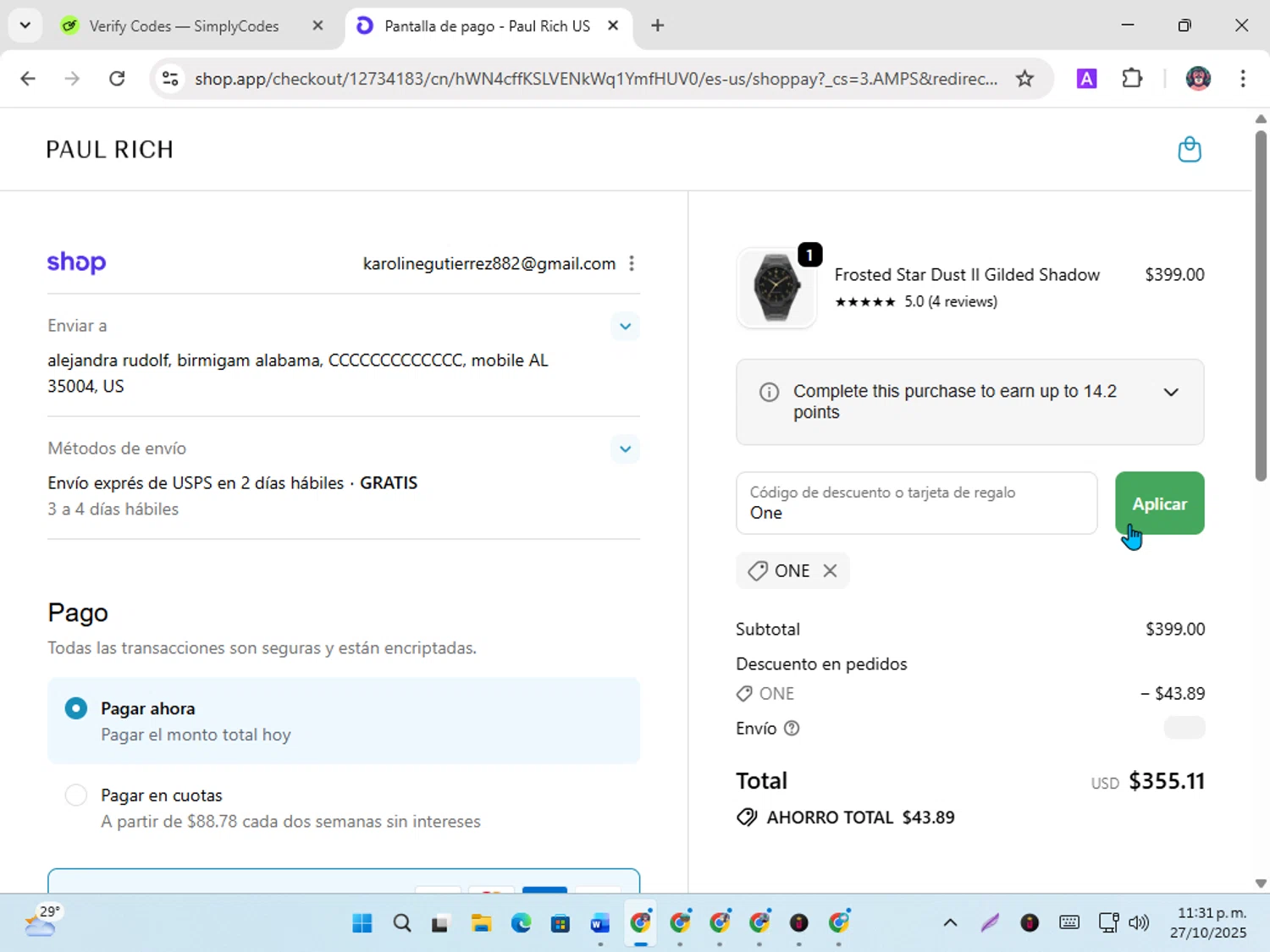Open the tab search dropdown arrow

coord(25,25)
